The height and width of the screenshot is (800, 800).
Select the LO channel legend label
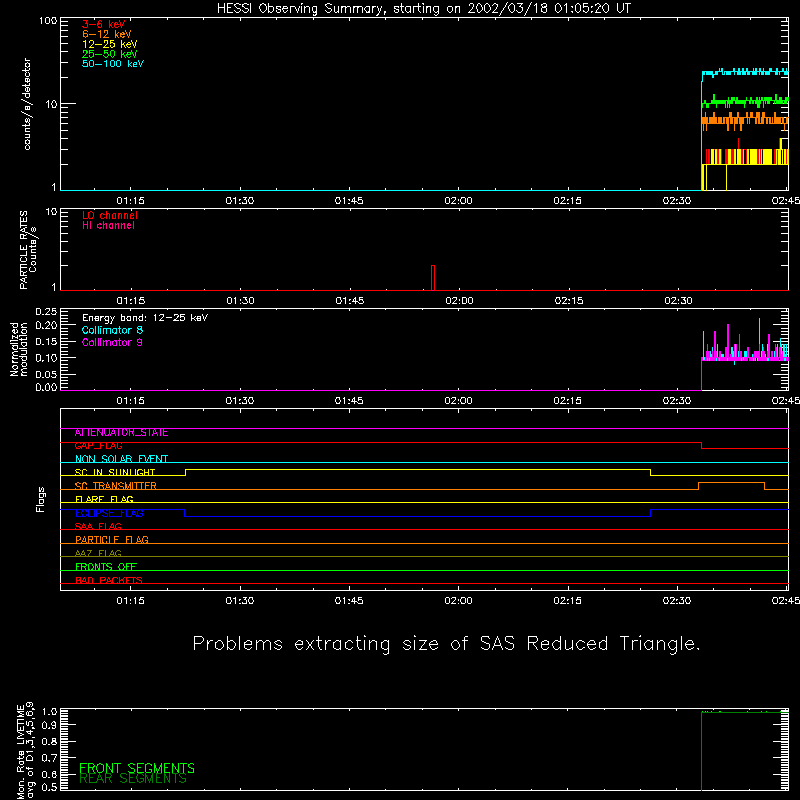[x=110, y=215]
